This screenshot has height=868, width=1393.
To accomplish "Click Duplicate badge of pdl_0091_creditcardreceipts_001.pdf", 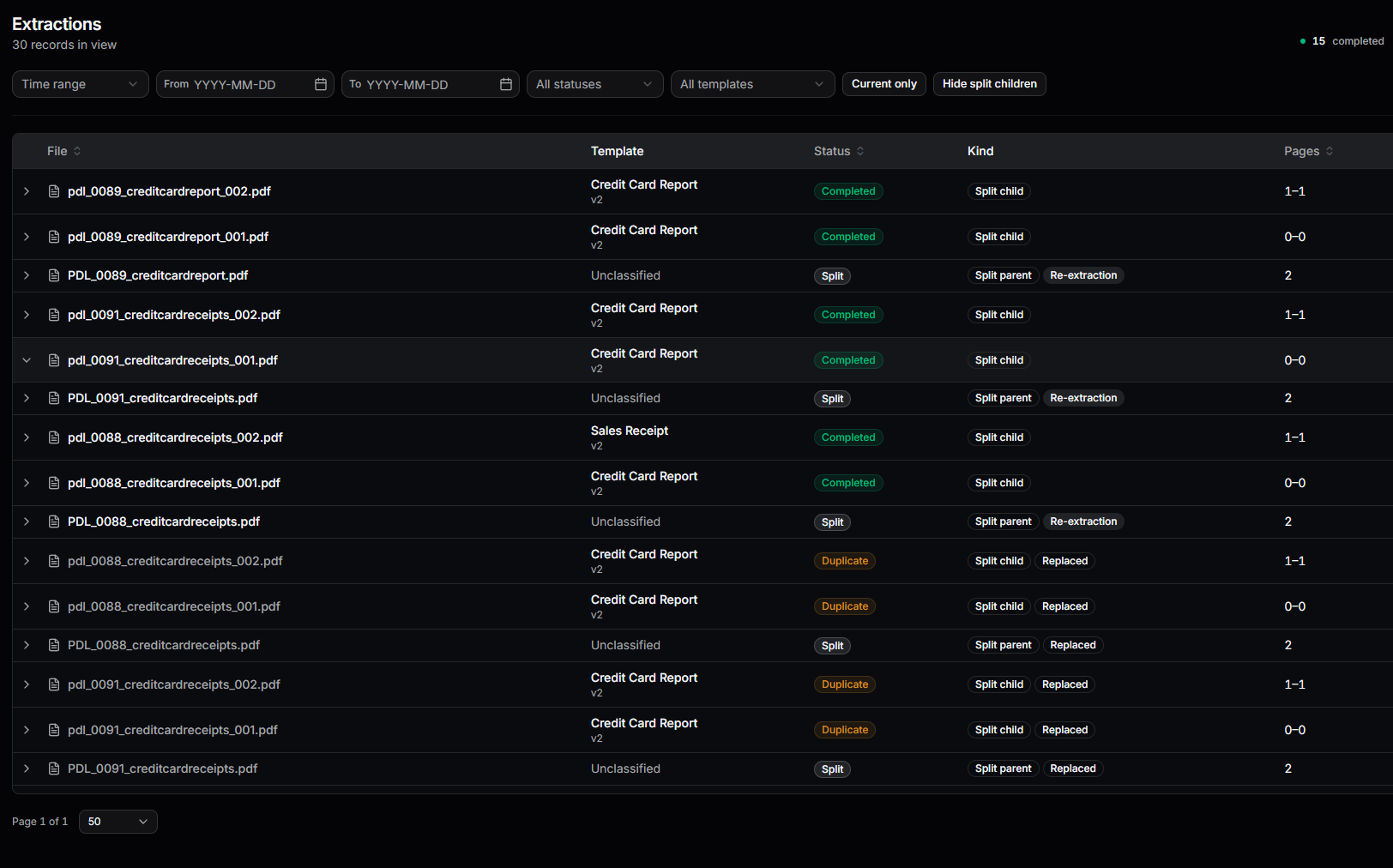I will click(845, 730).
